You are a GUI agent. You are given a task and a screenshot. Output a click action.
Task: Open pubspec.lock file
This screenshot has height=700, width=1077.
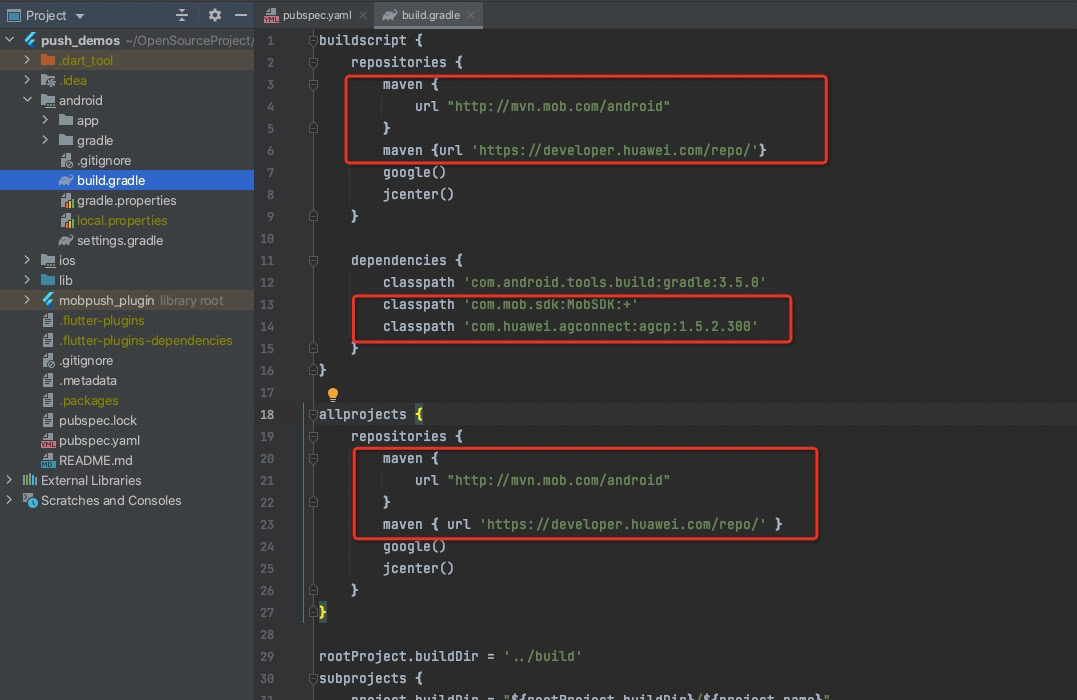pyautogui.click(x=98, y=420)
